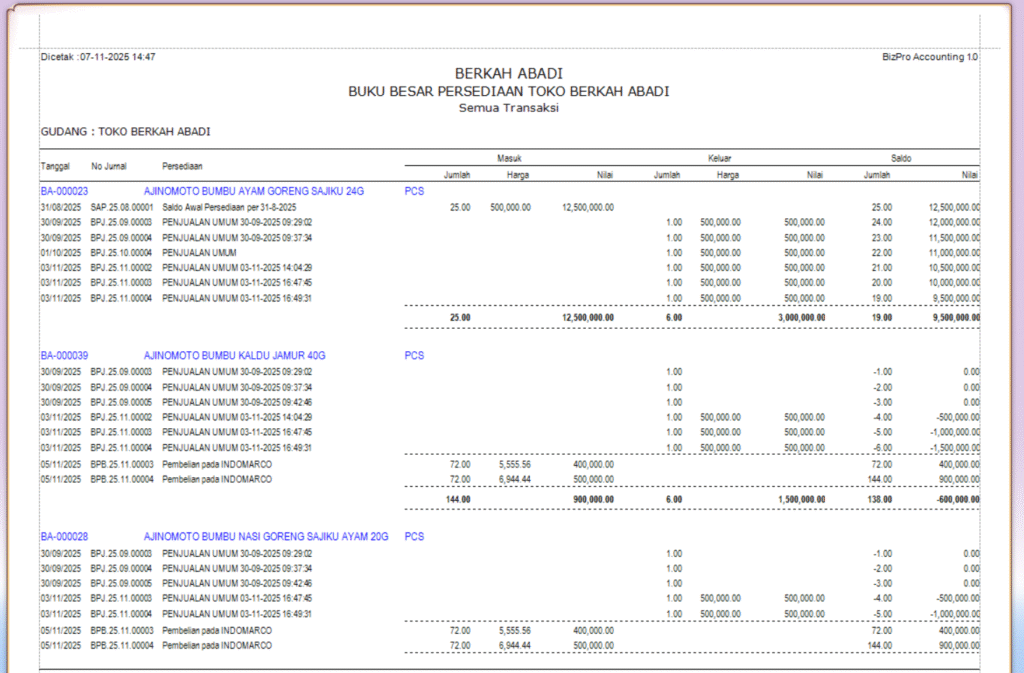Click the Masuk column group header
This screenshot has width=1024, height=673.
click(510, 158)
